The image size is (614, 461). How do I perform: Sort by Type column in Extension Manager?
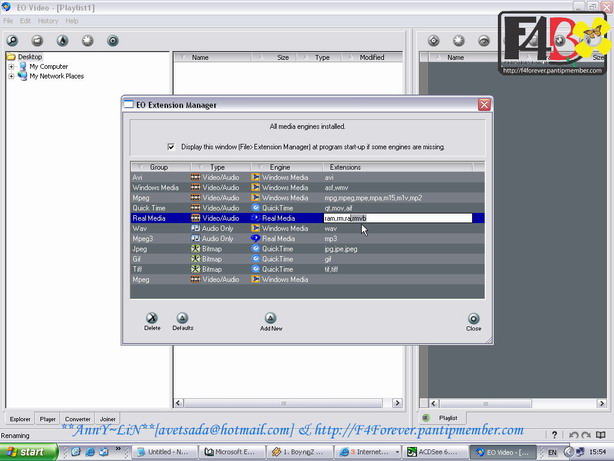tap(221, 167)
